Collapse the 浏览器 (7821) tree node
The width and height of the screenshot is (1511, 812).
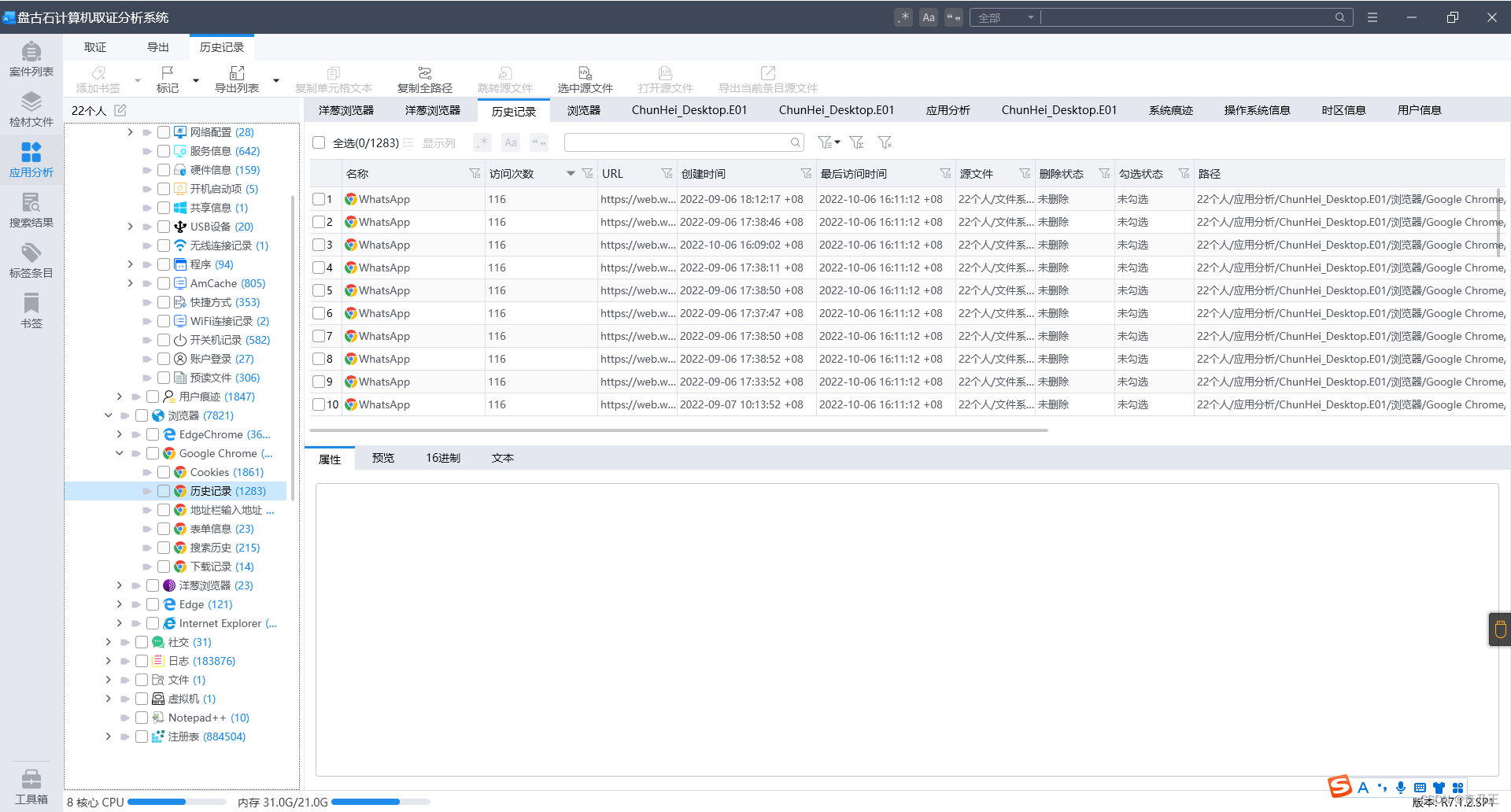[x=109, y=415]
